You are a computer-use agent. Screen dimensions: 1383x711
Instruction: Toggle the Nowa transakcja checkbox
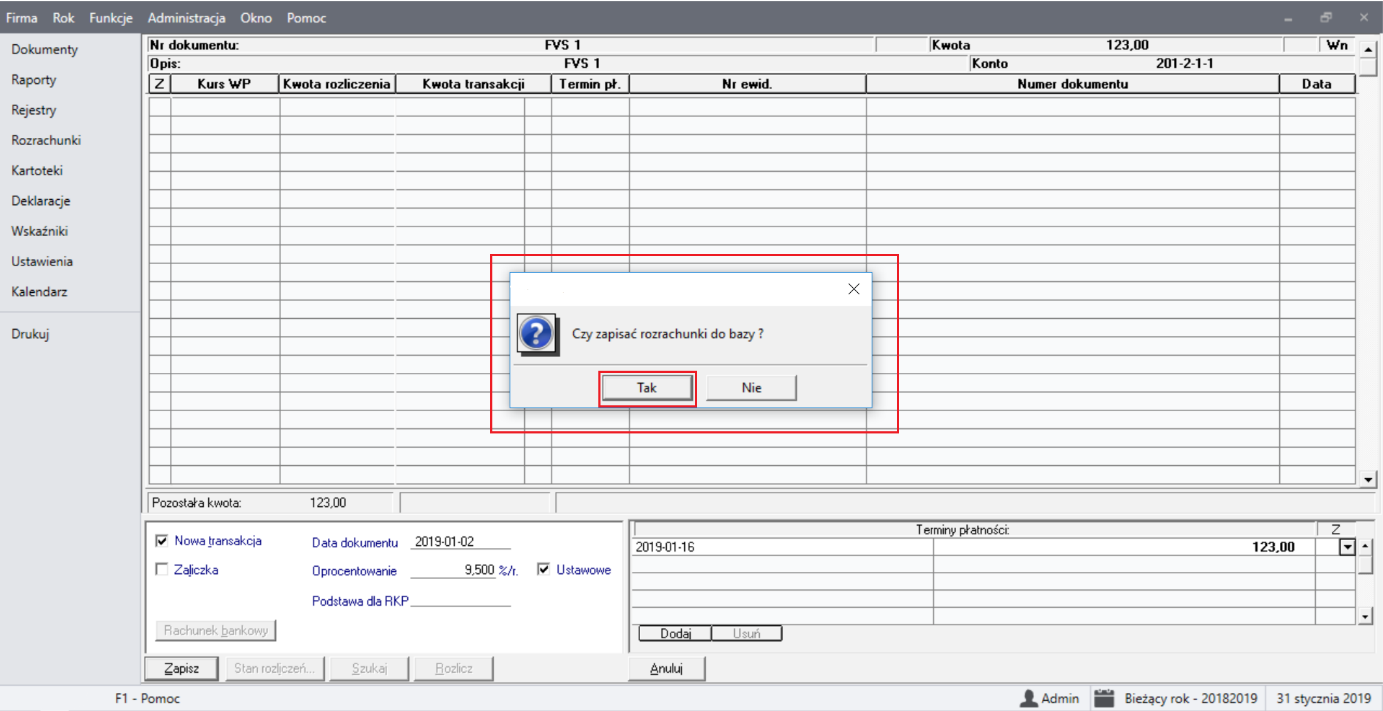coord(162,541)
